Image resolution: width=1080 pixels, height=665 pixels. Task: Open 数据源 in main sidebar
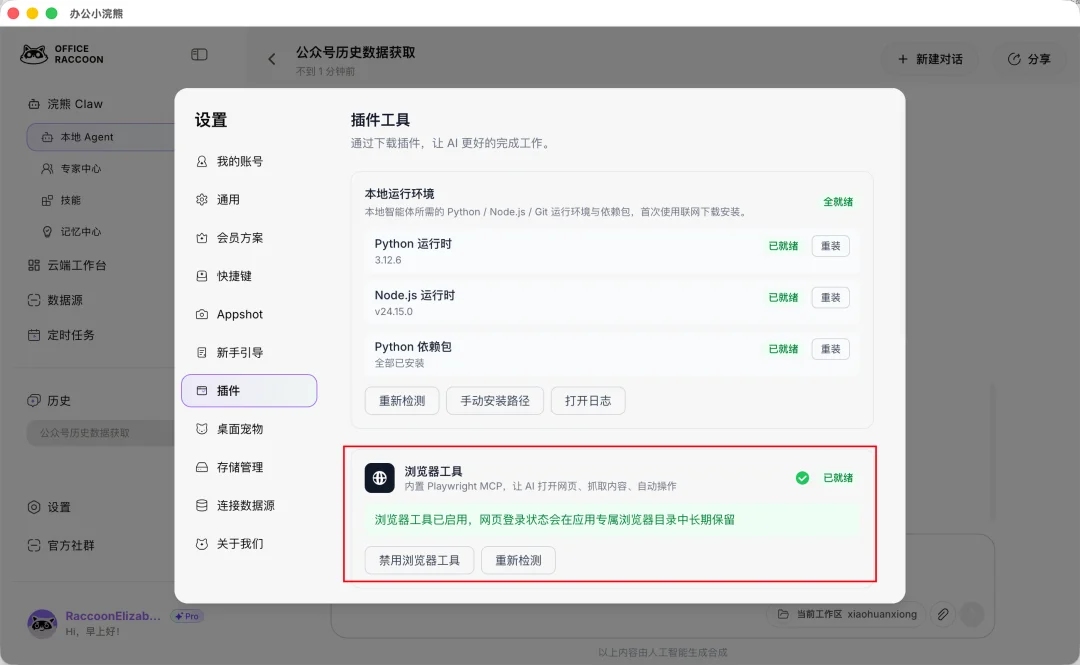tap(55, 300)
